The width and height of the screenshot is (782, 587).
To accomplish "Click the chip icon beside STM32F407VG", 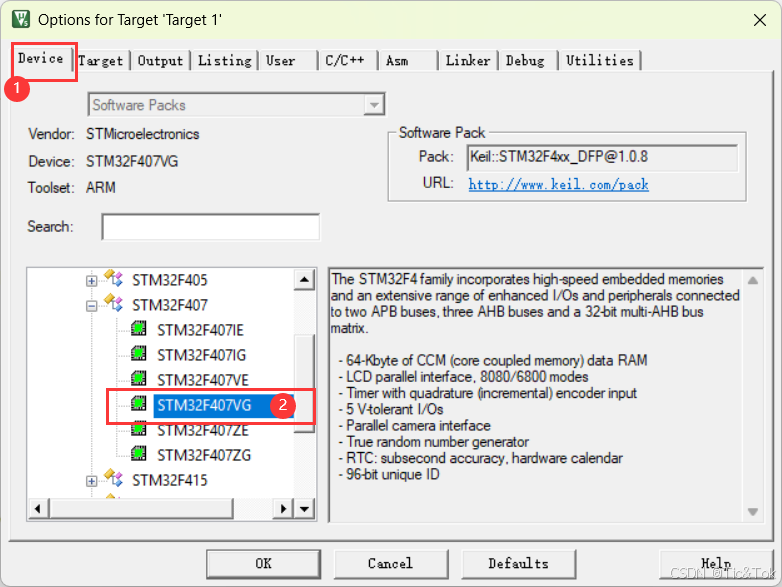I will point(139,403).
